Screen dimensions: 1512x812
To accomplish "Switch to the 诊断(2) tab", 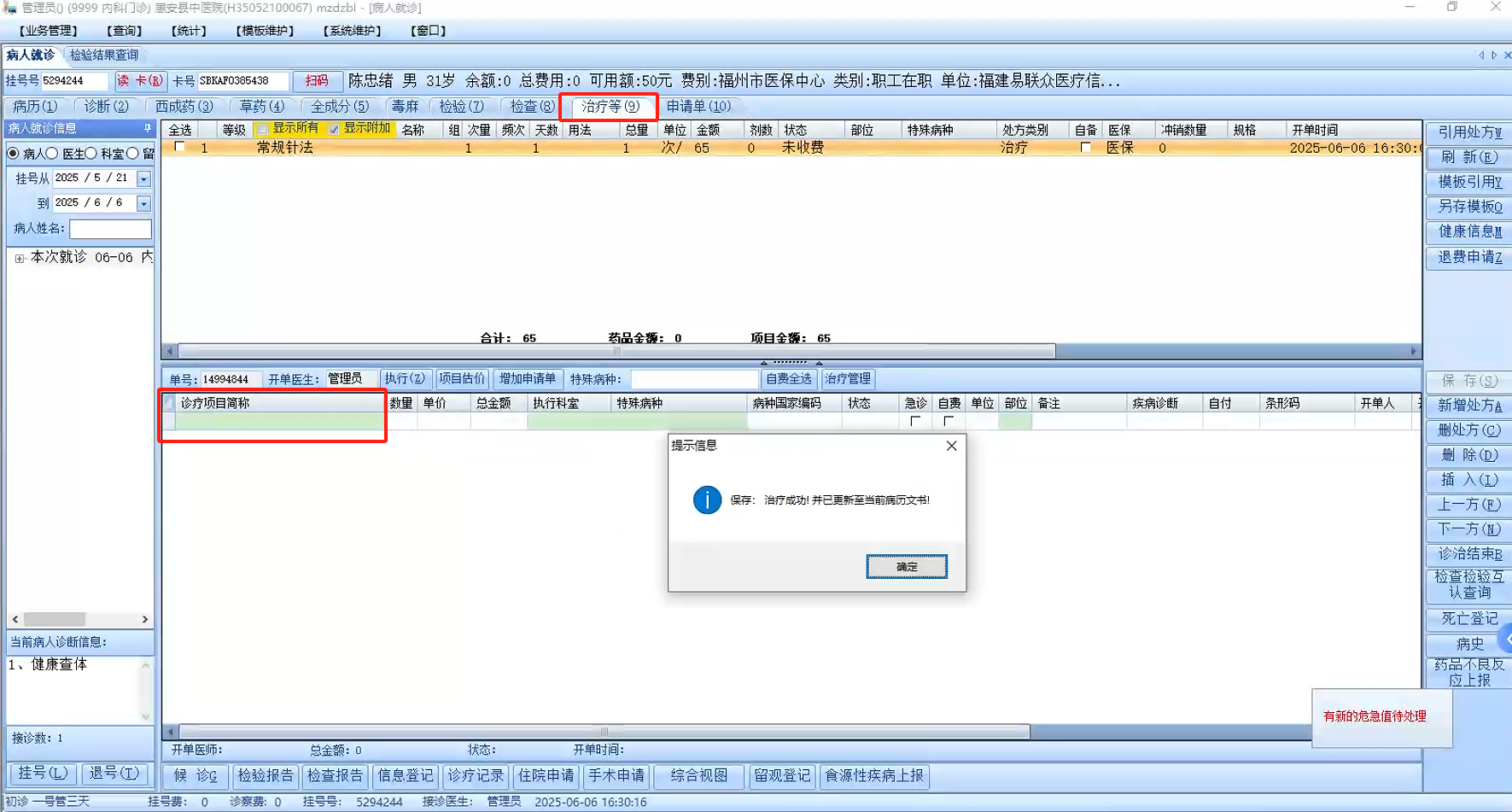I will 106,107.
